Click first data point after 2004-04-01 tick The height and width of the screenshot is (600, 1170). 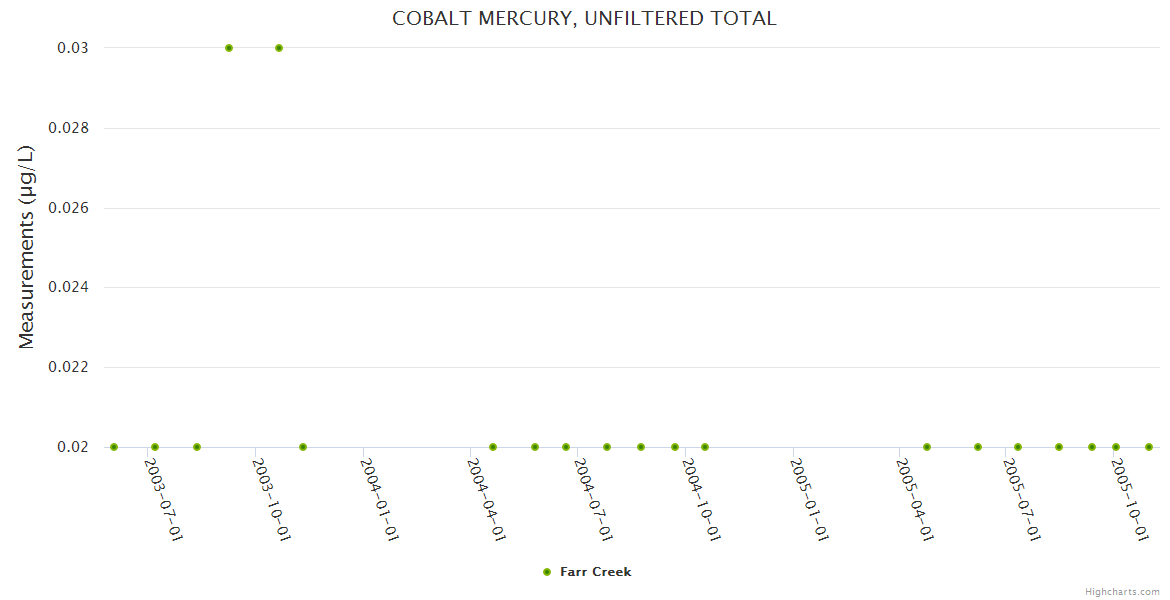click(x=493, y=447)
